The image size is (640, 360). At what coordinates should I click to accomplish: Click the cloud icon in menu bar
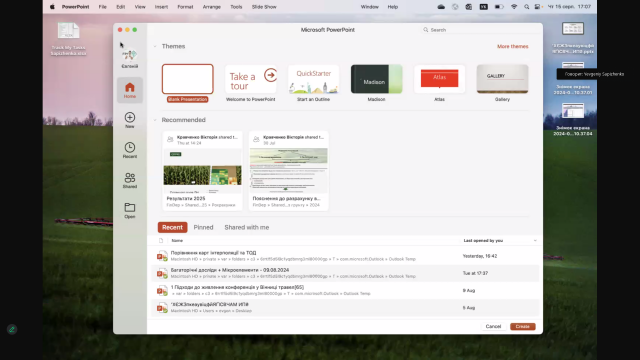click(x=441, y=7)
